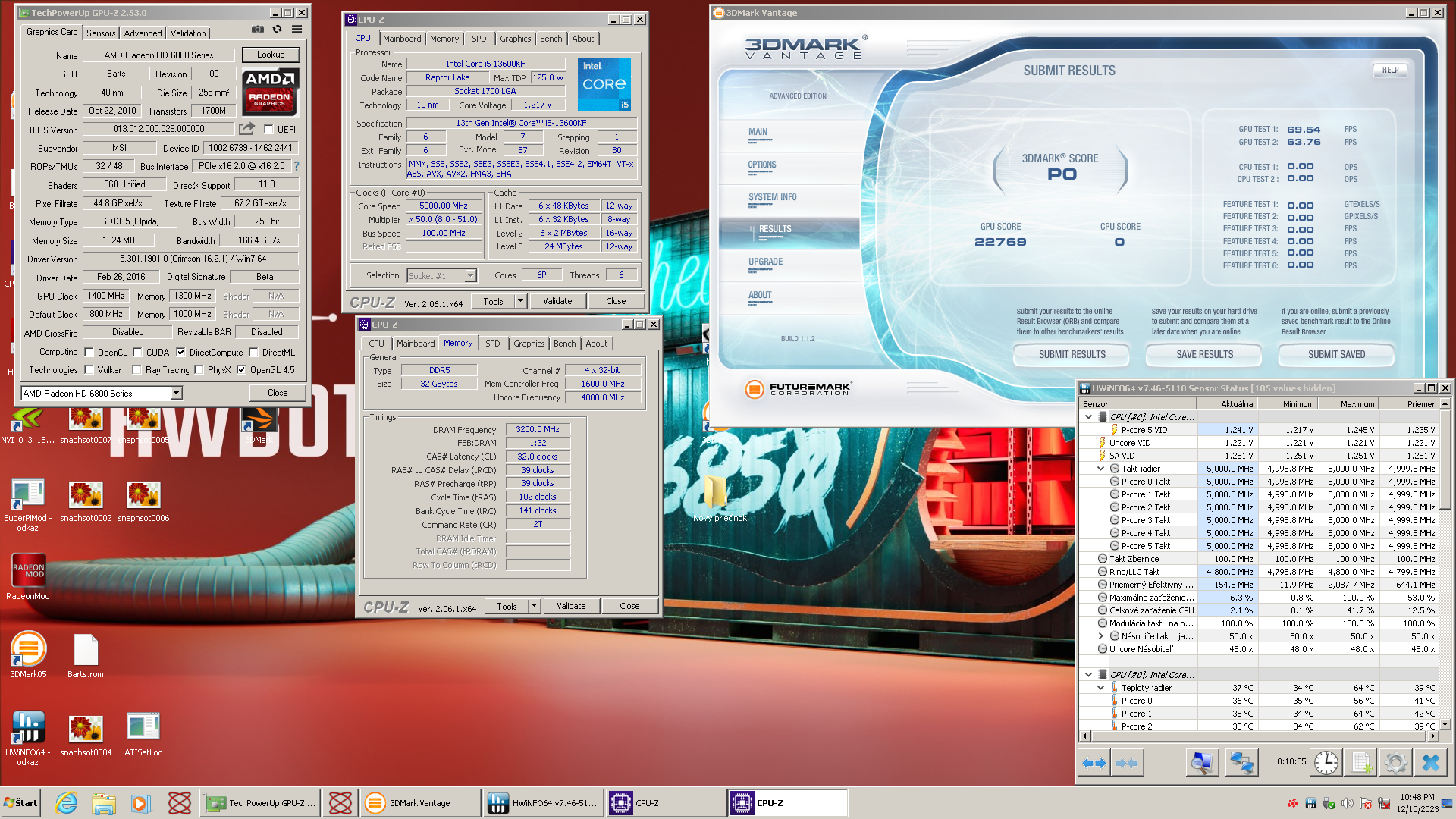Open the SPD tab in CPU-Z Memory window
Viewport: 1456px width, 819px height.
(x=493, y=344)
